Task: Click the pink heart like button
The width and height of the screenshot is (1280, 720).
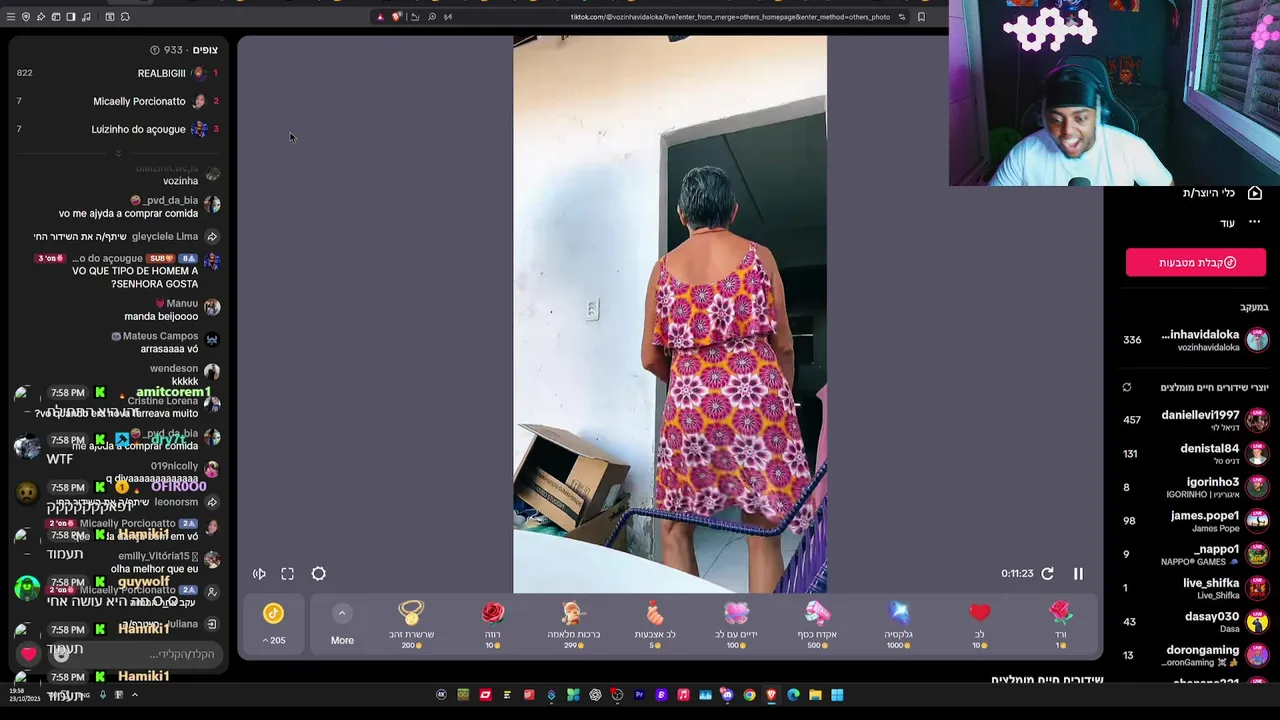Action: pyautogui.click(x=28, y=654)
